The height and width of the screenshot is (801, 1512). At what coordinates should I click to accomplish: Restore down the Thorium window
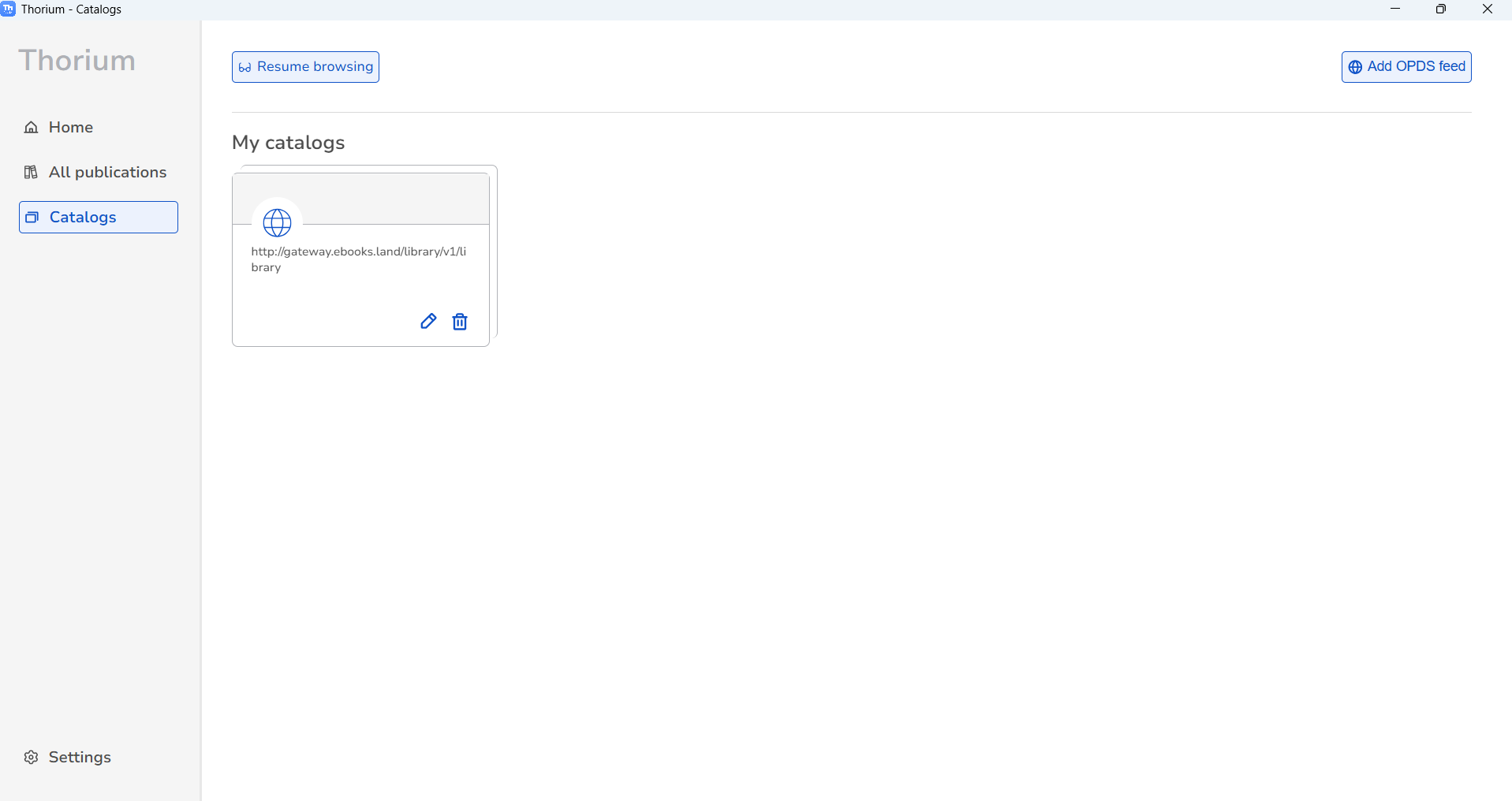(1441, 9)
